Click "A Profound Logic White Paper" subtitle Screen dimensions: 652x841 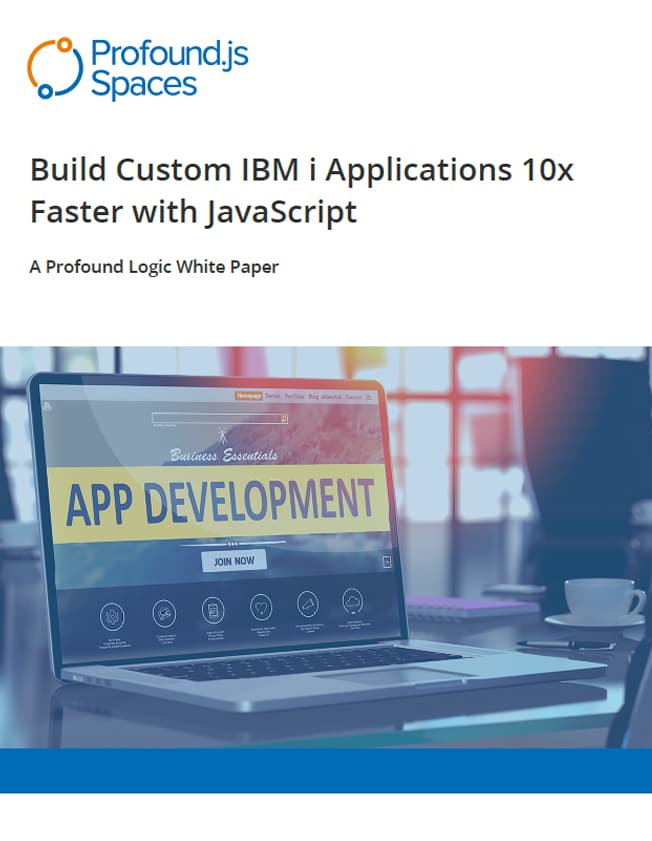pos(154,267)
